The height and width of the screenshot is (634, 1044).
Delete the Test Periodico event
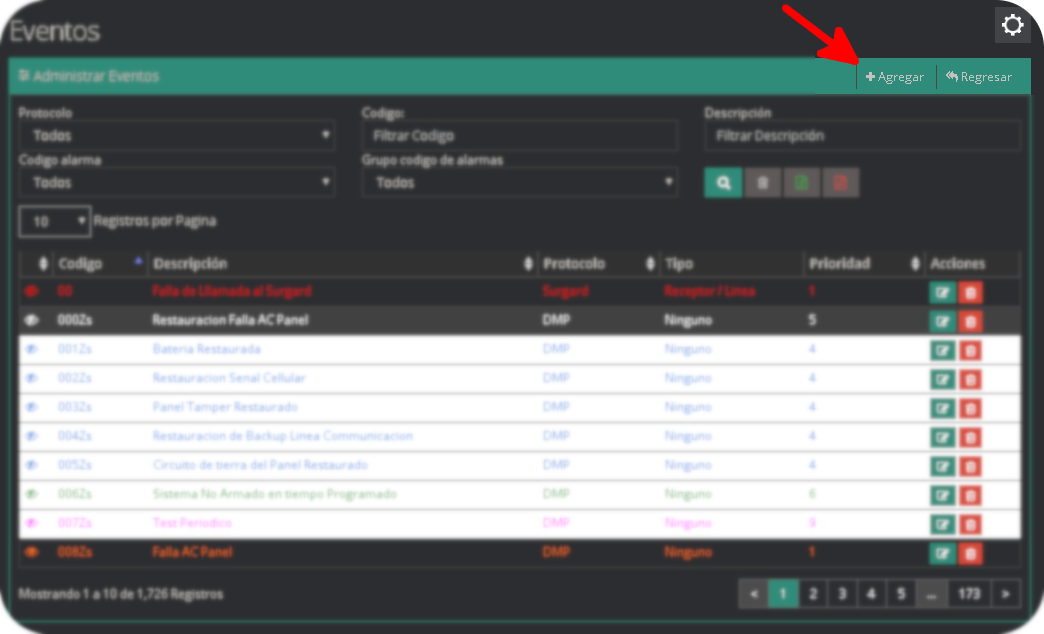tap(970, 524)
